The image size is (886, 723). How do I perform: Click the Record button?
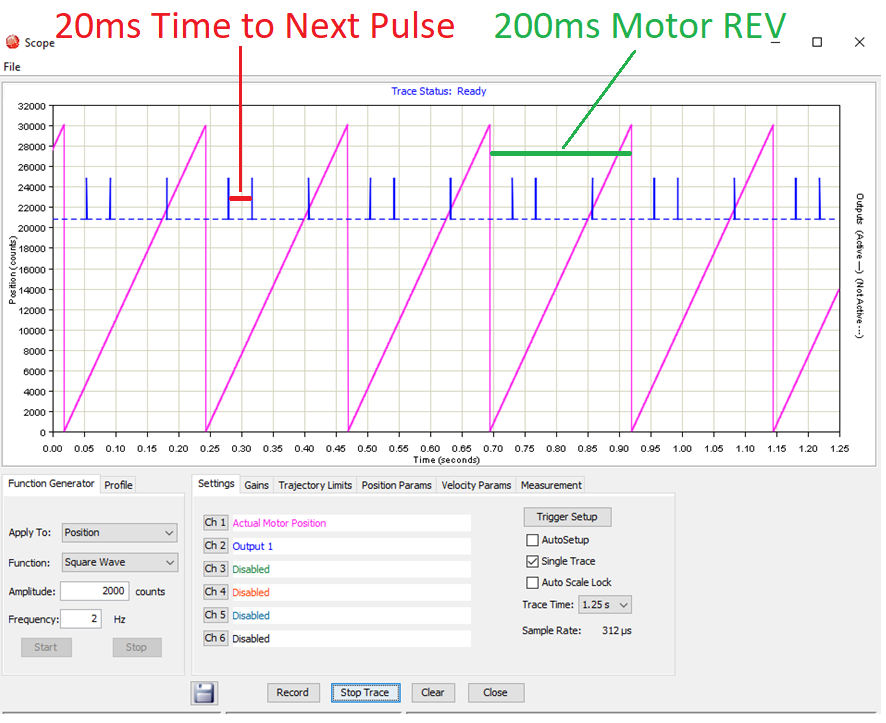point(293,692)
